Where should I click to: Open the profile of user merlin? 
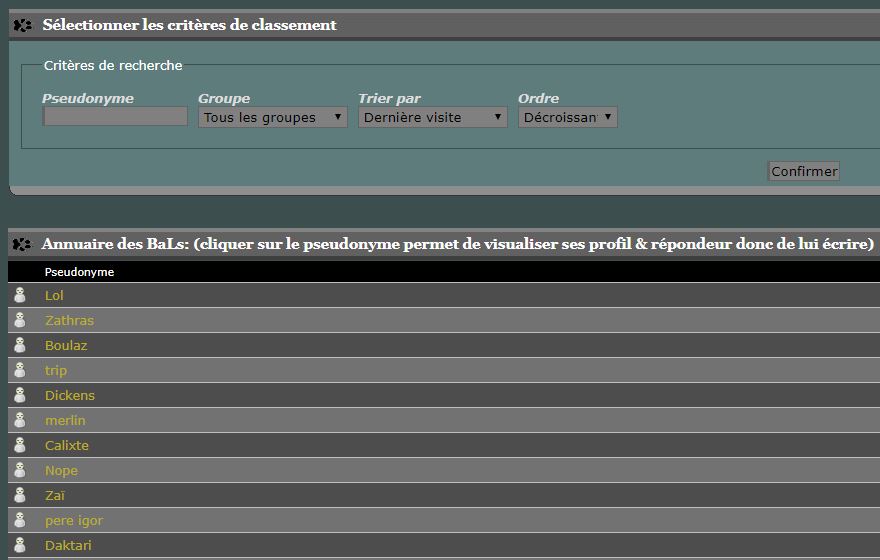tap(65, 420)
